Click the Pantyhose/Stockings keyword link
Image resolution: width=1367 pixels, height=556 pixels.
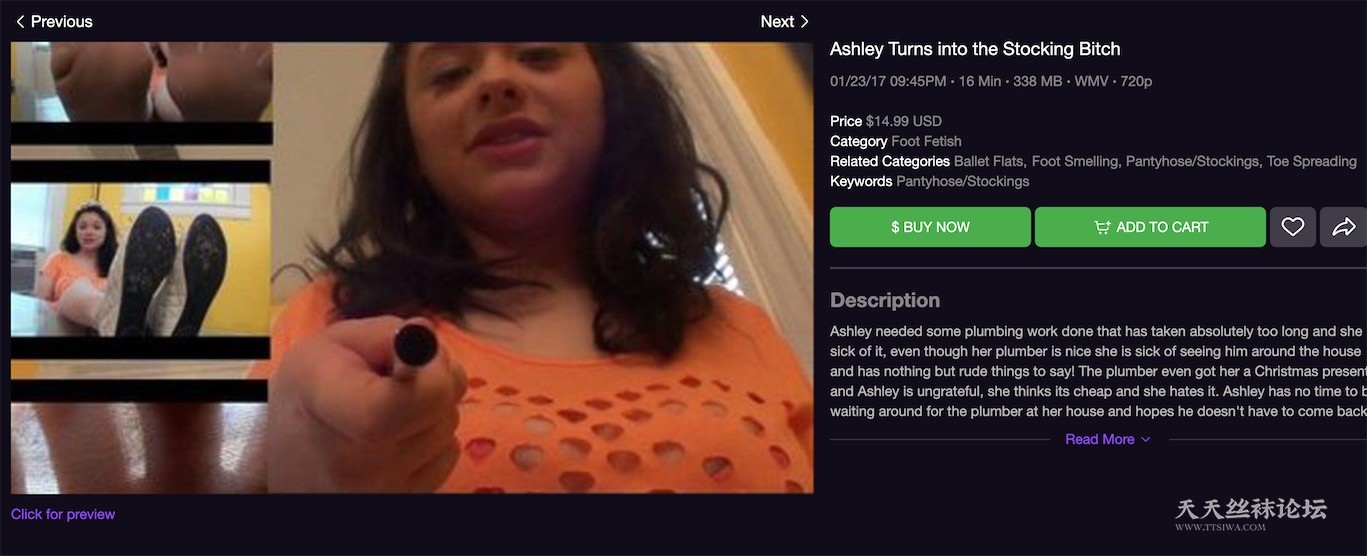coord(962,181)
